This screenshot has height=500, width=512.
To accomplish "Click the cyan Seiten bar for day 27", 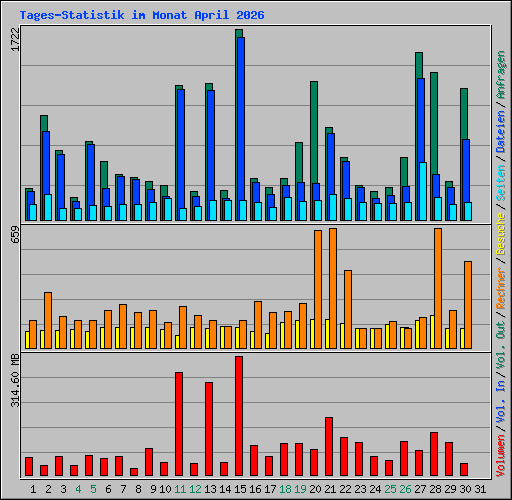I will pos(423,191).
